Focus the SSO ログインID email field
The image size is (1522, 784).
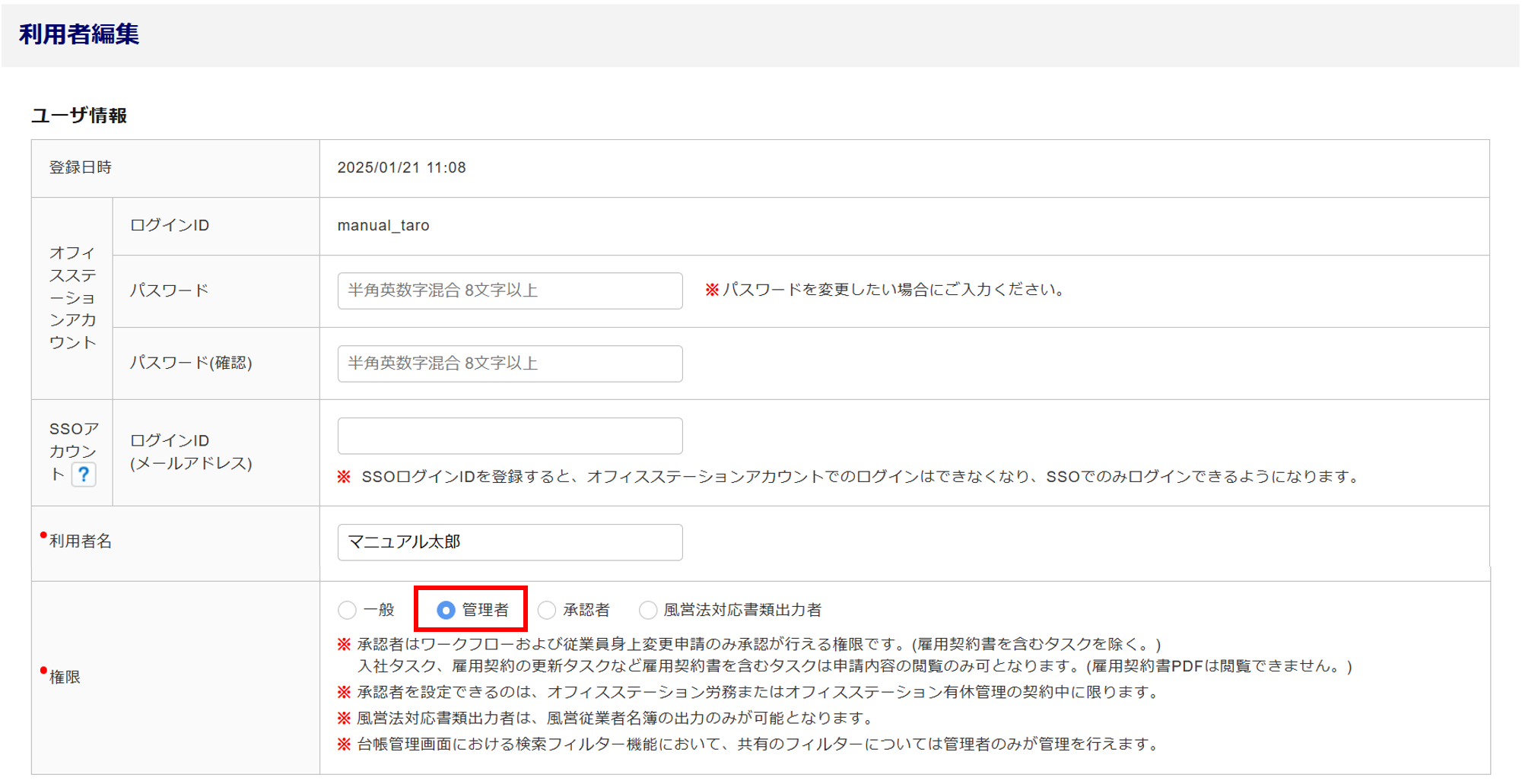click(x=510, y=436)
